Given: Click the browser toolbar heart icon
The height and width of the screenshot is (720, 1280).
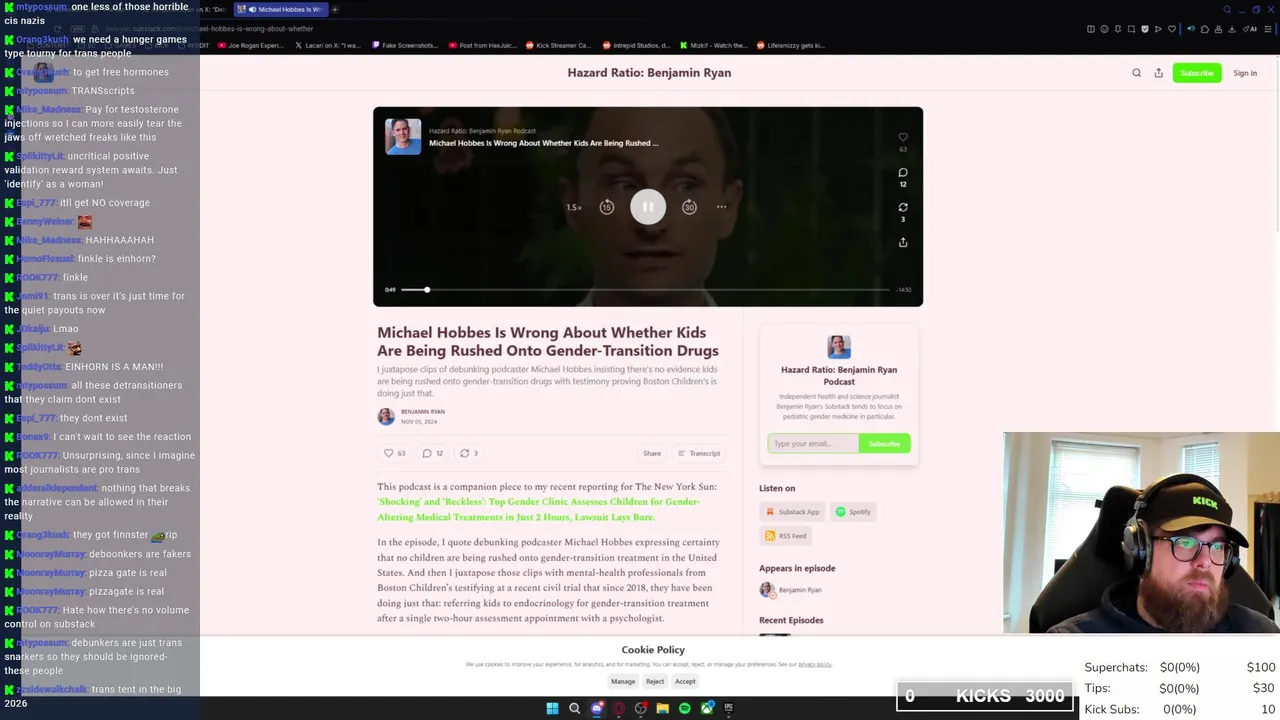Looking at the screenshot, I should (1172, 29).
